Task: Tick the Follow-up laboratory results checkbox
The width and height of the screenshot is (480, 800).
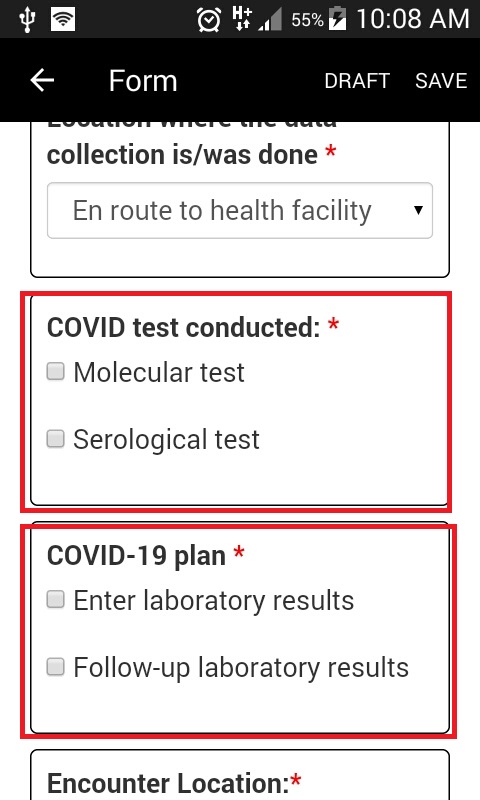Action: pos(56,667)
